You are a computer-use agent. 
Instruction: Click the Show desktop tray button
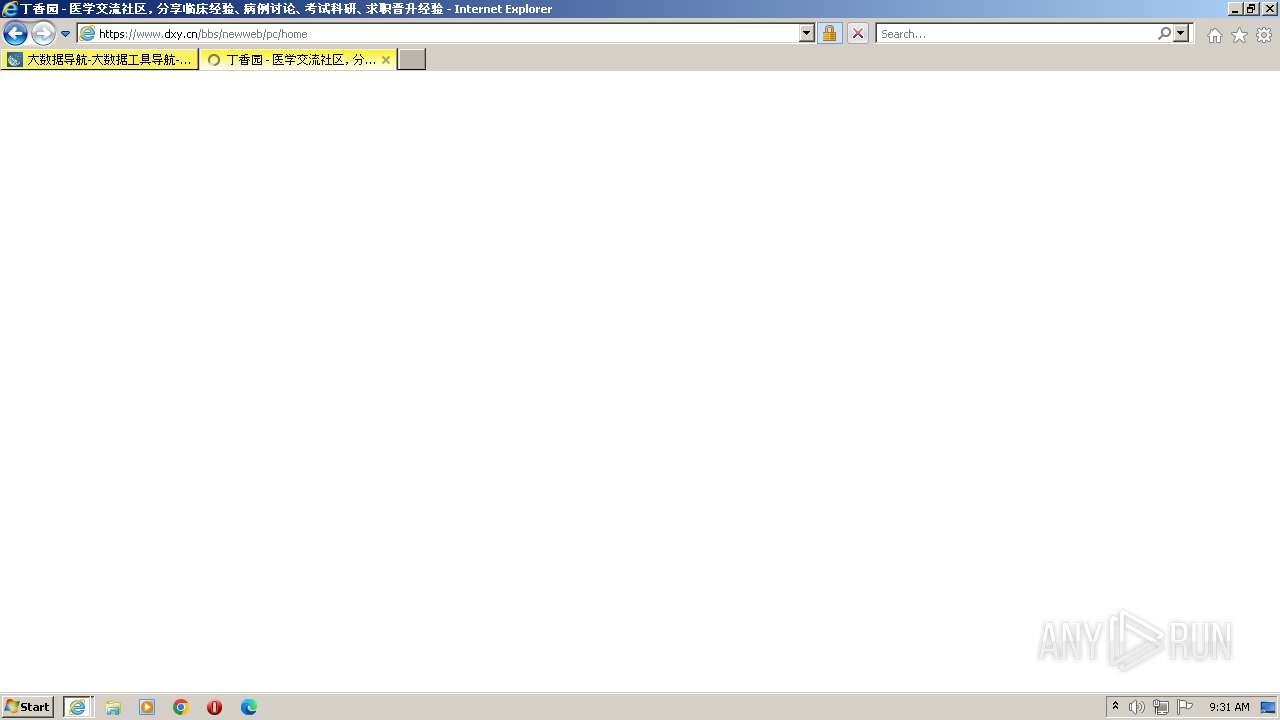1269,707
